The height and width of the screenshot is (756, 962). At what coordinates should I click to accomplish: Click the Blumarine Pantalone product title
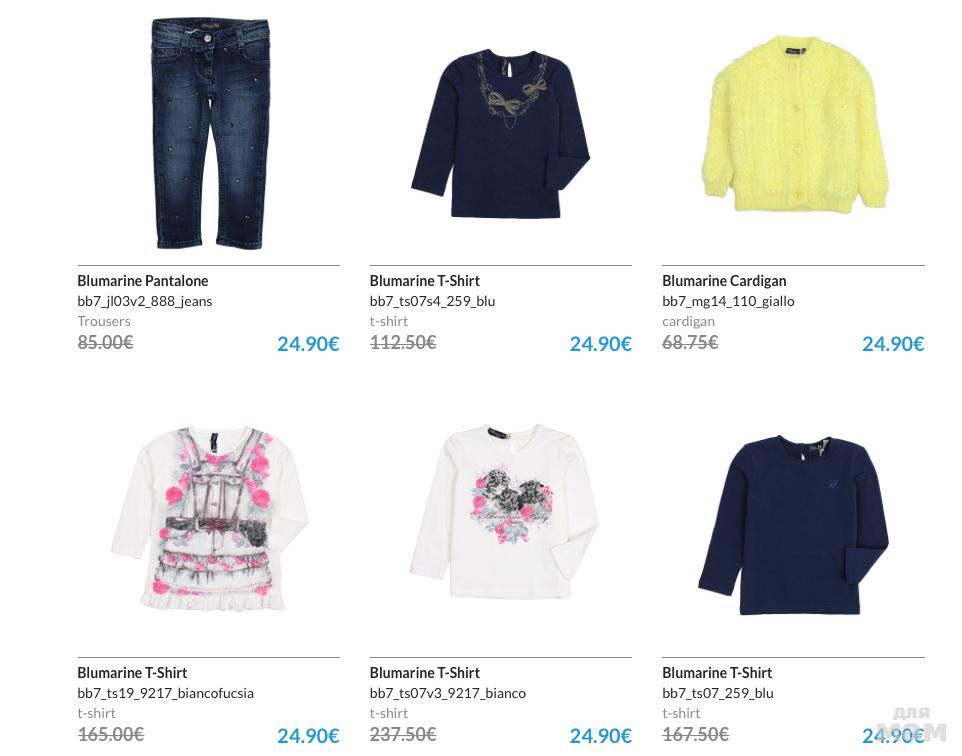pyautogui.click(x=142, y=281)
